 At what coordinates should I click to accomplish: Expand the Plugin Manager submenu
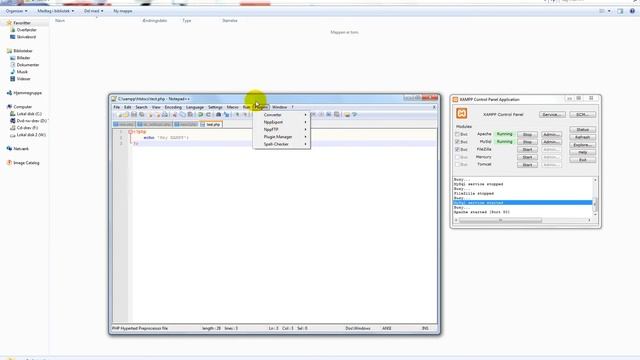tap(282, 137)
